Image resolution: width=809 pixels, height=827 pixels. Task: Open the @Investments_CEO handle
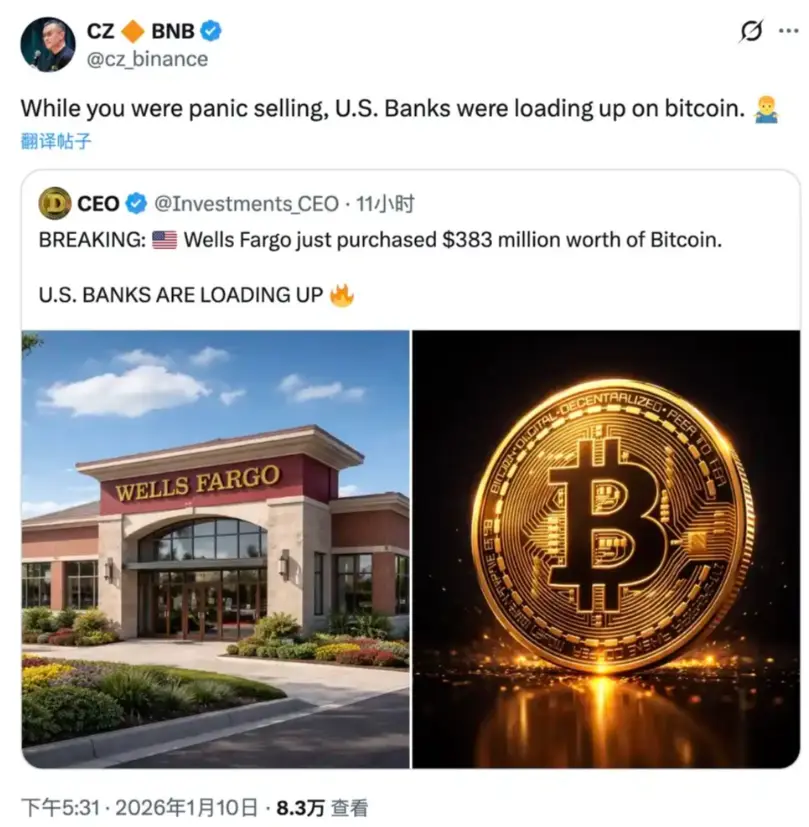tap(246, 204)
